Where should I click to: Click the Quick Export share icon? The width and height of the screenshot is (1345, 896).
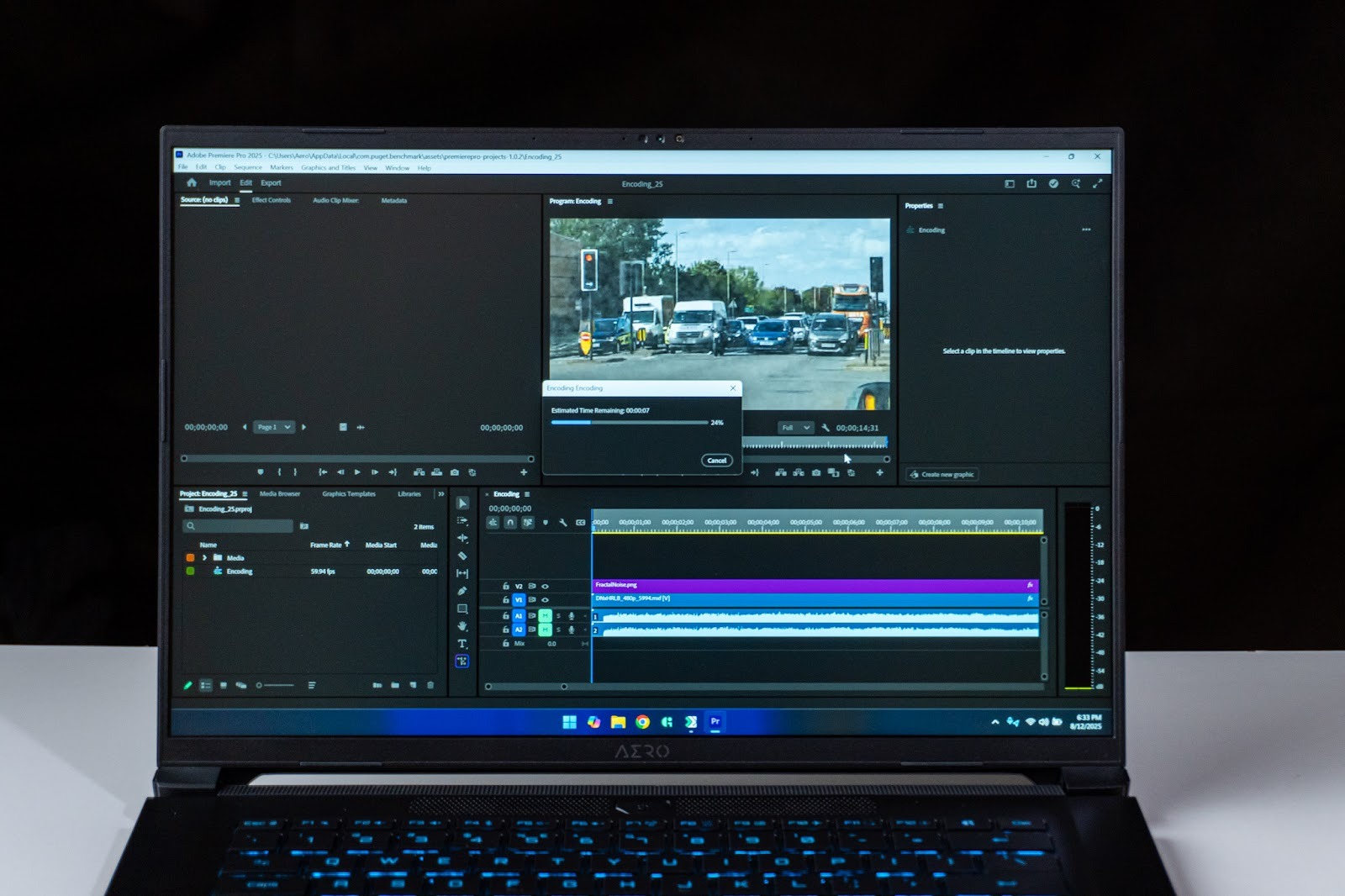click(x=1031, y=183)
